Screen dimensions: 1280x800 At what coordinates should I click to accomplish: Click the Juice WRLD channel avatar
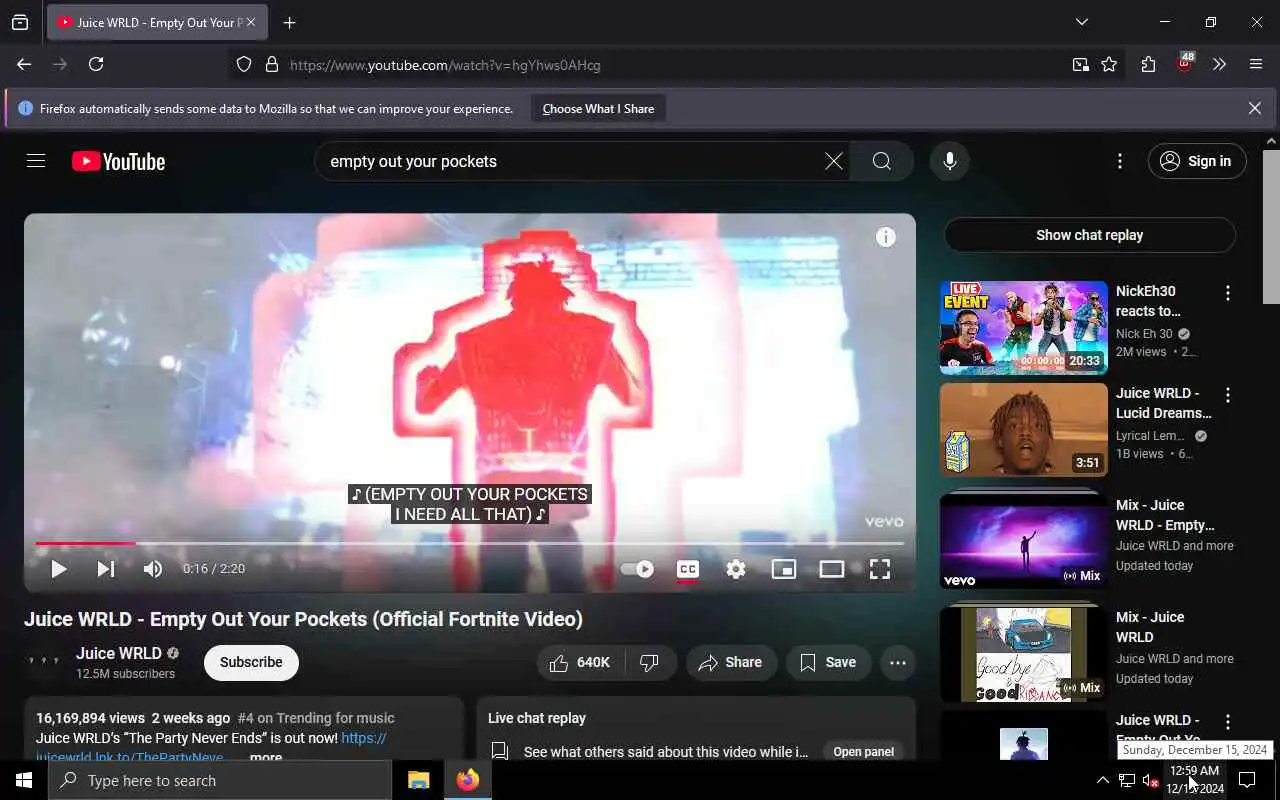coord(44,662)
